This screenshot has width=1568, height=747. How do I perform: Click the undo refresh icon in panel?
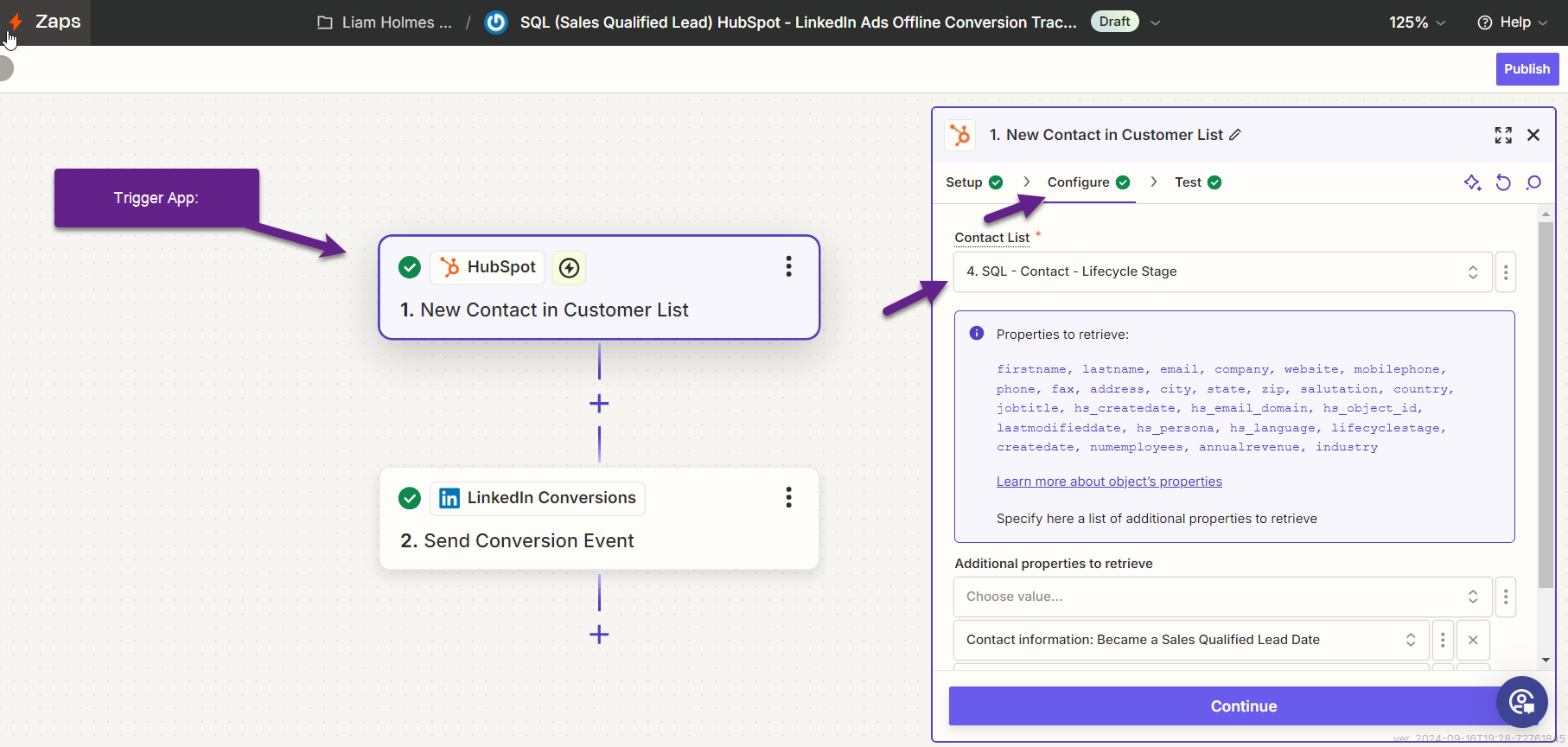pyautogui.click(x=1503, y=182)
